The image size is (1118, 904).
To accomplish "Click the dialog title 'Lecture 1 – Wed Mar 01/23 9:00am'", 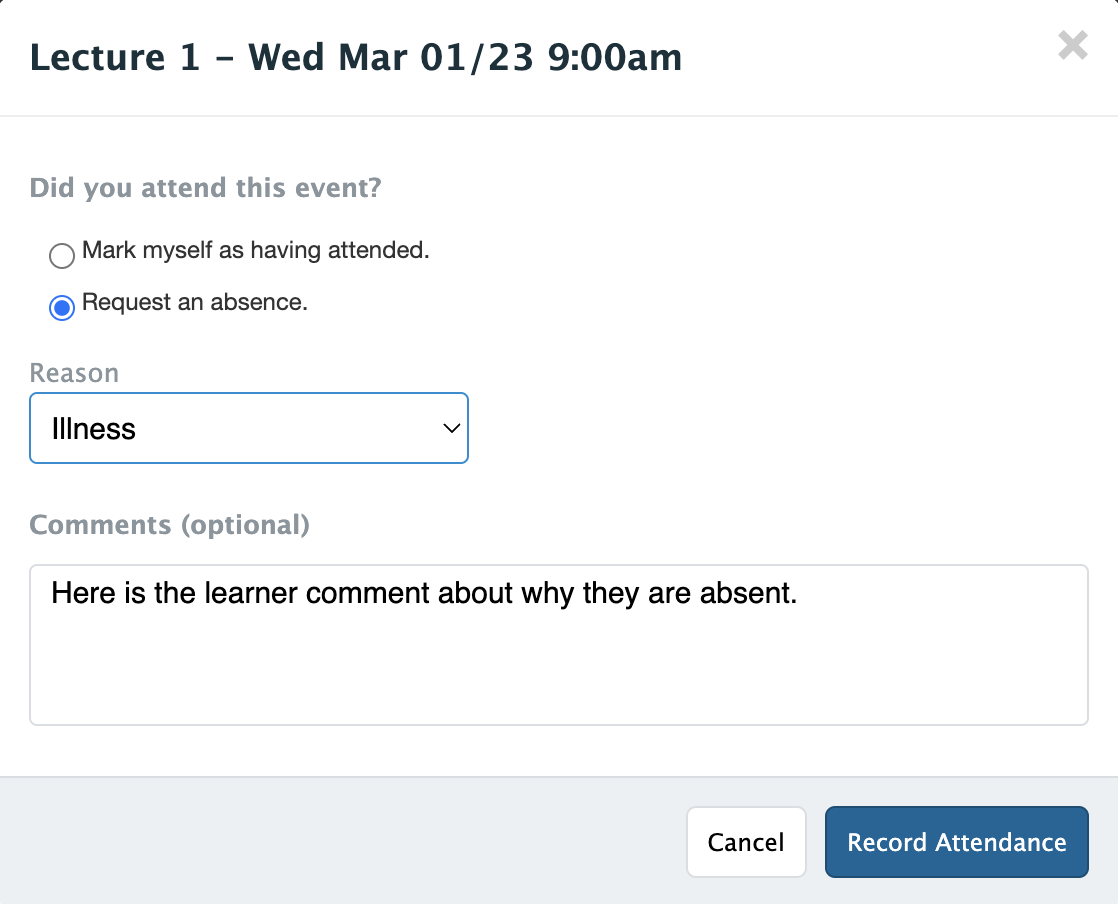I will (x=356, y=57).
